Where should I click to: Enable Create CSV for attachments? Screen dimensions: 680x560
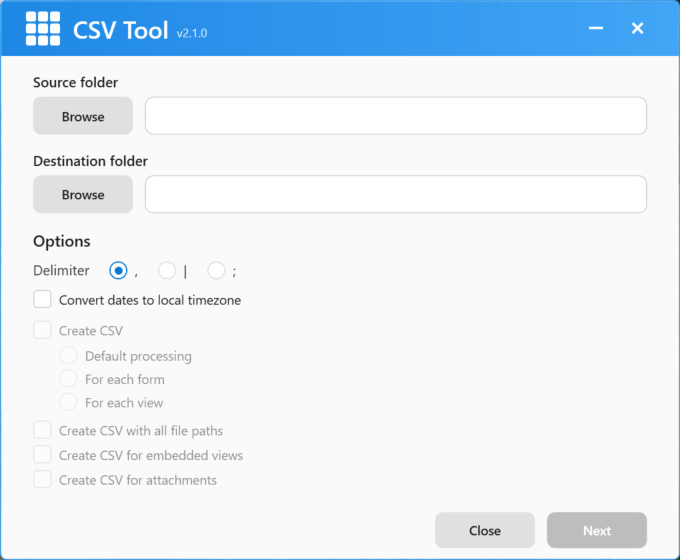click(42, 480)
